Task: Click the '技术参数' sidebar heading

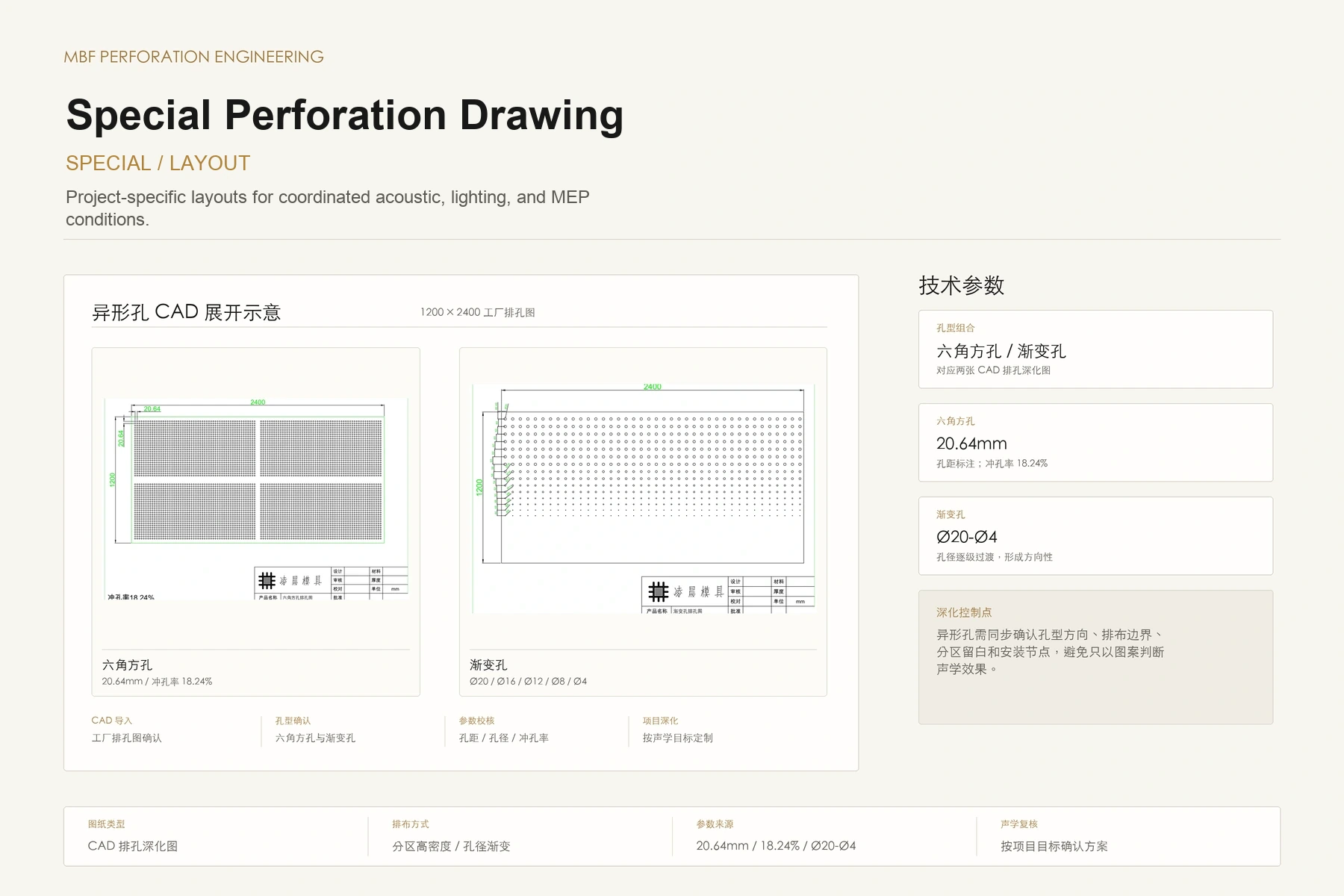Action: click(962, 285)
